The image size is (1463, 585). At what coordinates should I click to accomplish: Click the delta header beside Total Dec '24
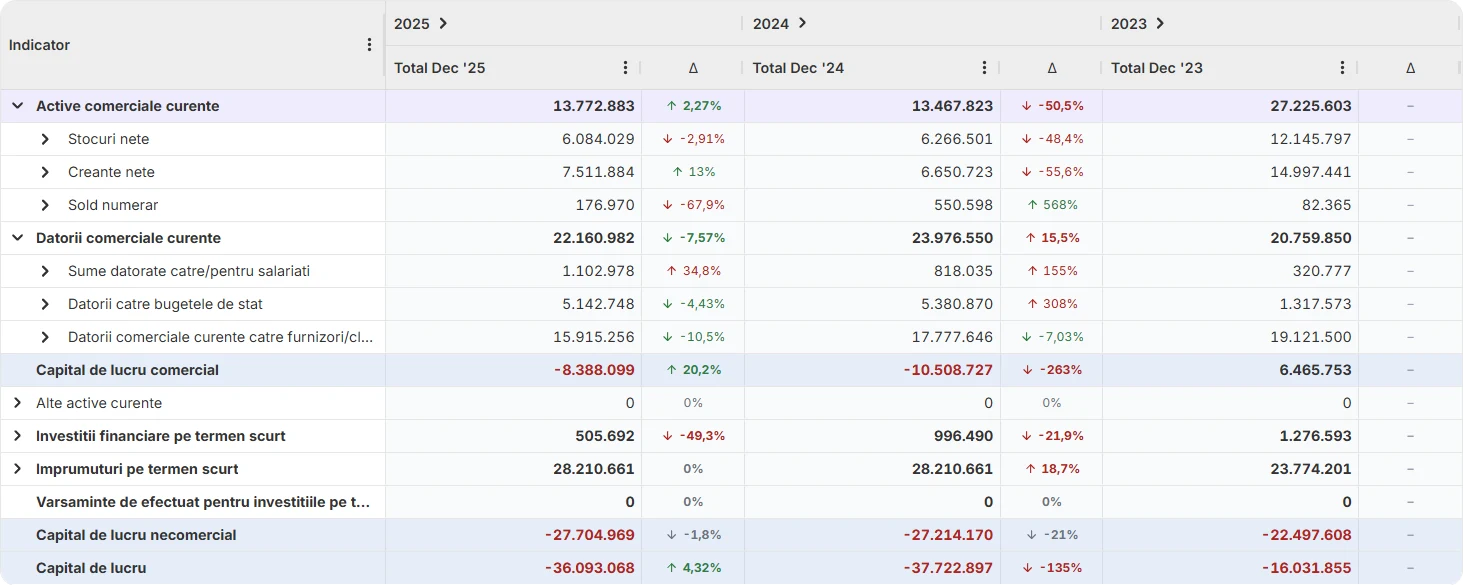1052,68
